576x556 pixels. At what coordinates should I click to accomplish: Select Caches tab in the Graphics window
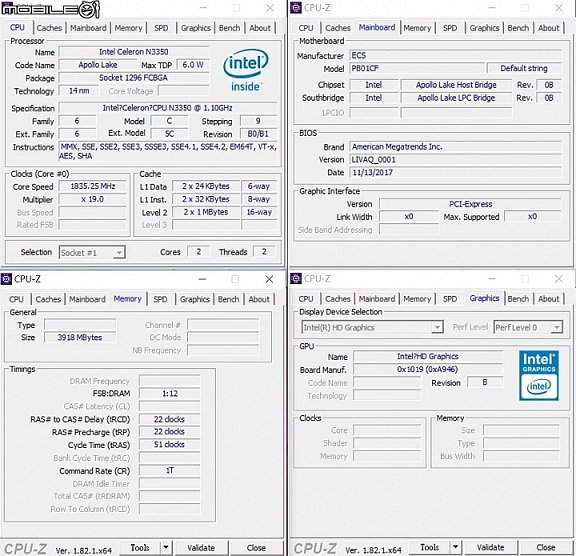[x=338, y=299]
